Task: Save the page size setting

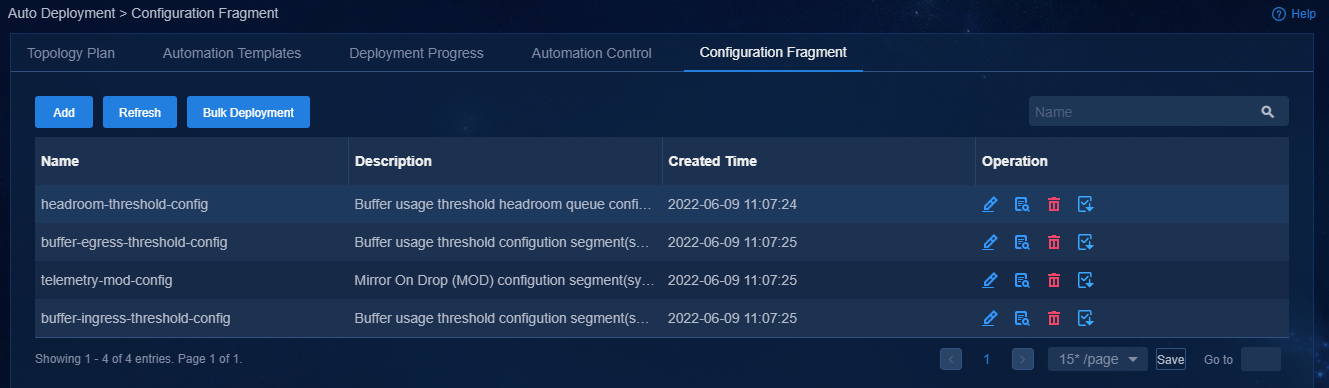Action: (1171, 359)
